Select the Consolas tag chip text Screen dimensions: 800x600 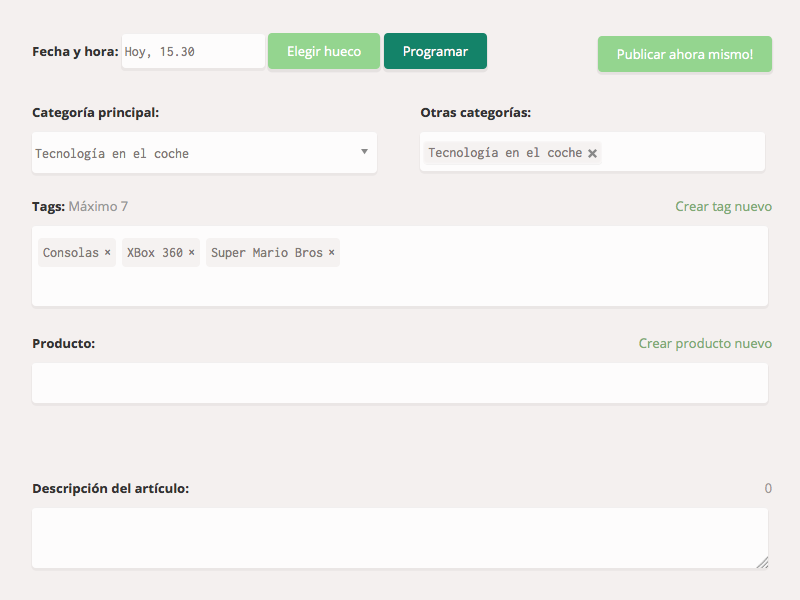(70, 253)
